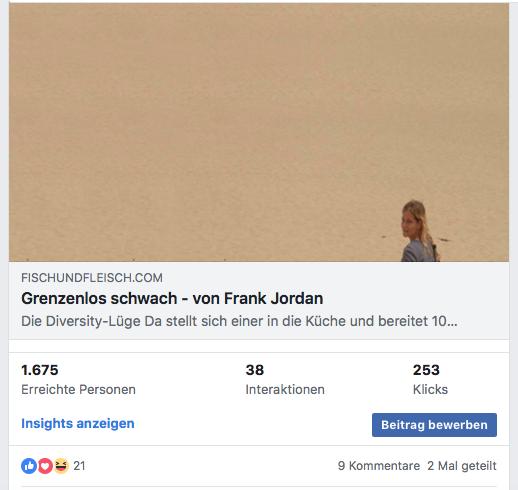Click the blue thumbs-up Like reaction icon
The width and height of the screenshot is (518, 490).
coord(29,466)
